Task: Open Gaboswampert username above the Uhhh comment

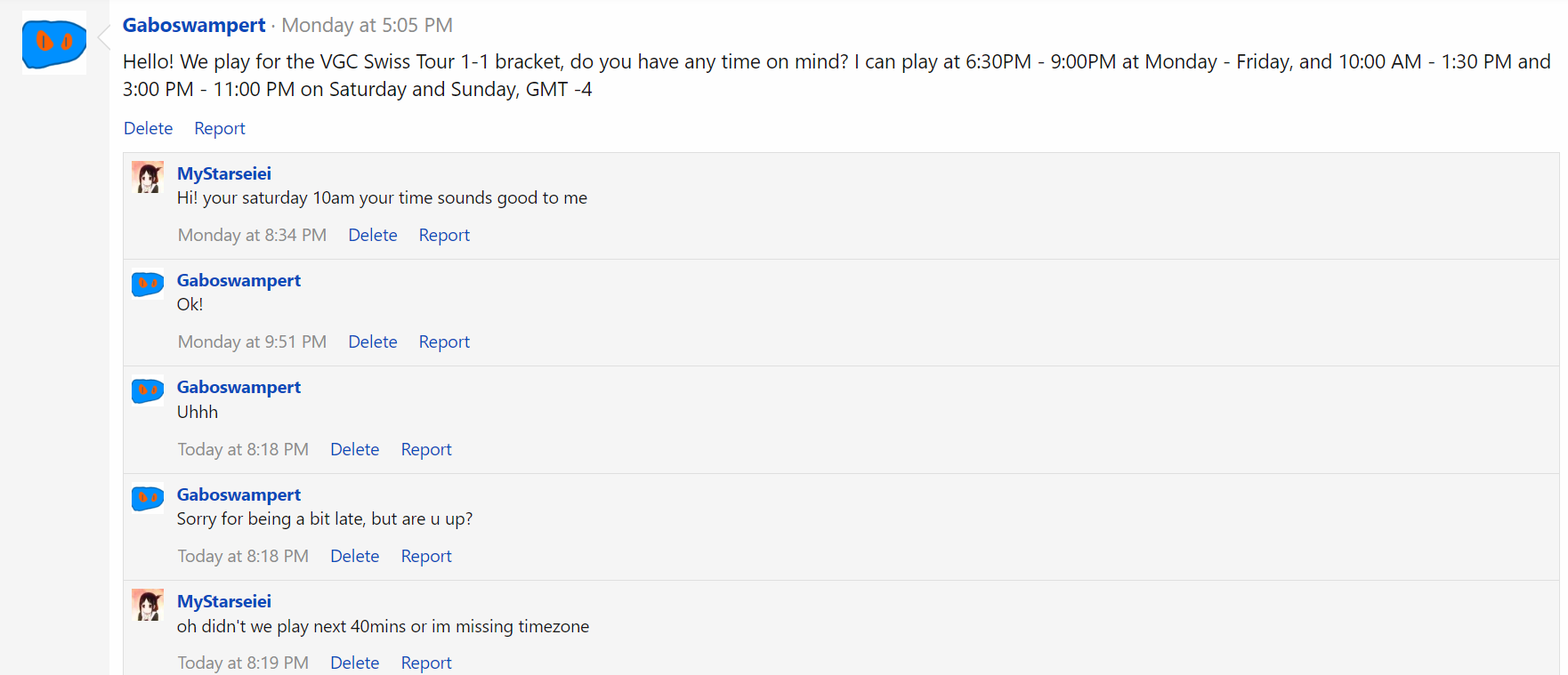Action: (238, 387)
